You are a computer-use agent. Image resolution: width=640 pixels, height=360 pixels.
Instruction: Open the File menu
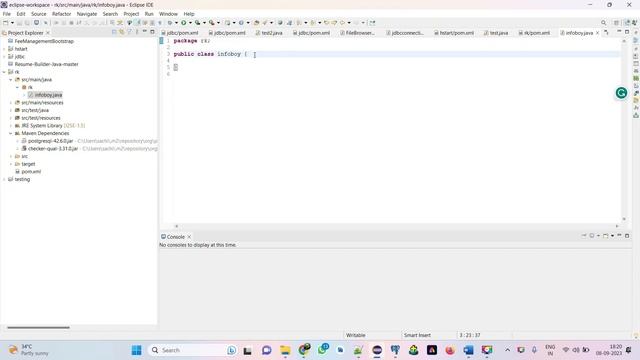[x=7, y=14]
